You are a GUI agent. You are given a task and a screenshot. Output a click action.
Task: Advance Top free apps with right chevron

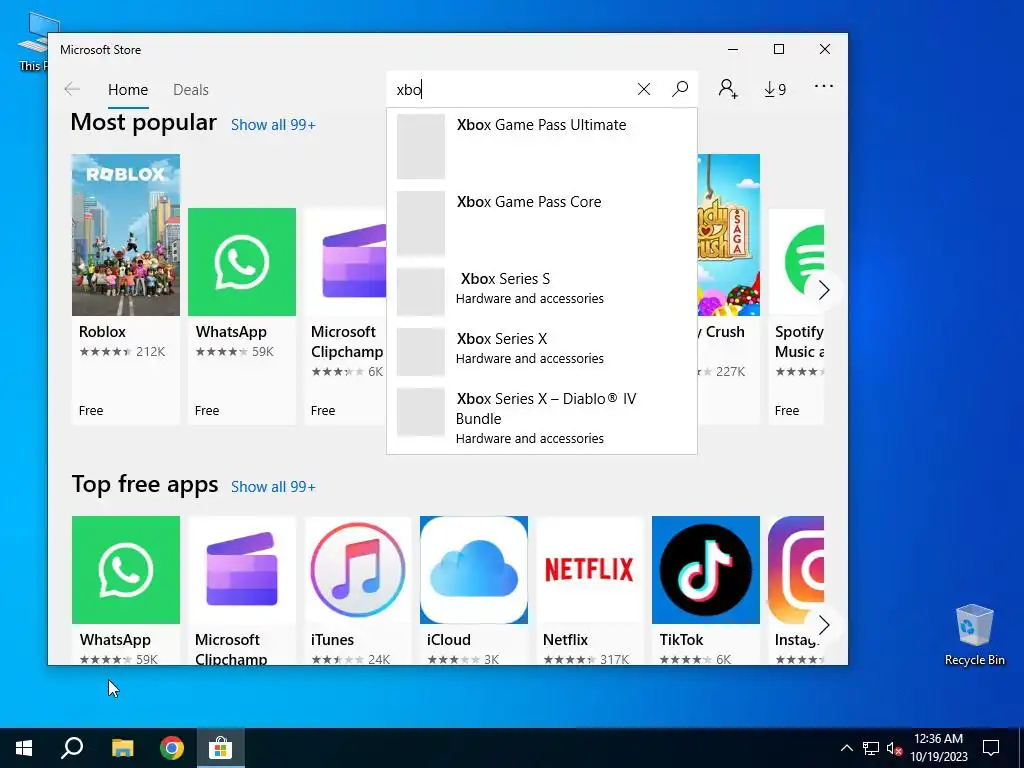(824, 625)
